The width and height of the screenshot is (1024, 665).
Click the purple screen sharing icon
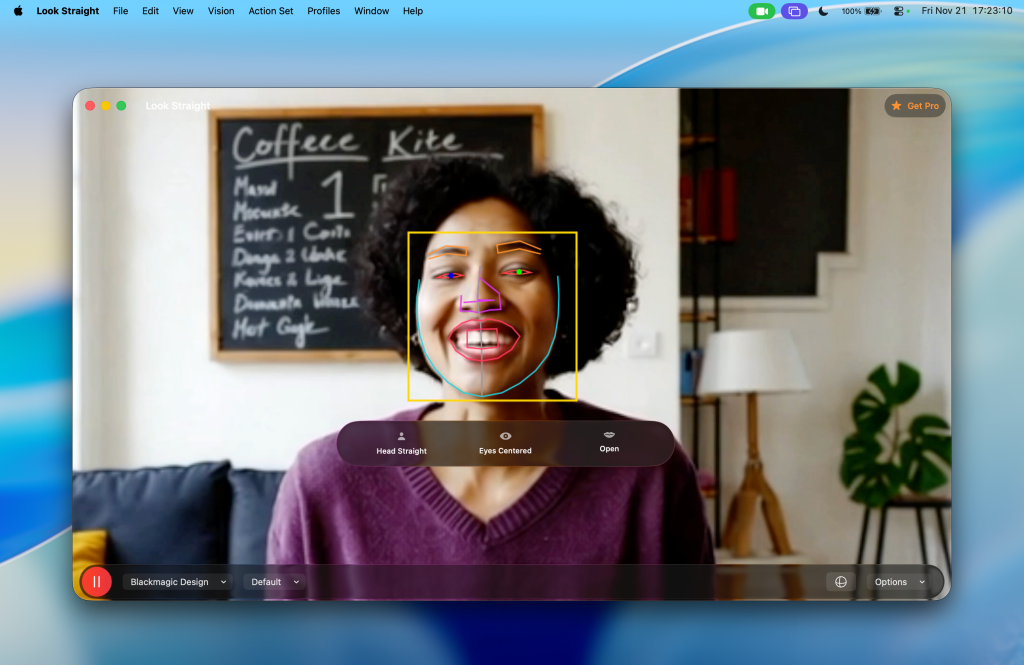[794, 11]
